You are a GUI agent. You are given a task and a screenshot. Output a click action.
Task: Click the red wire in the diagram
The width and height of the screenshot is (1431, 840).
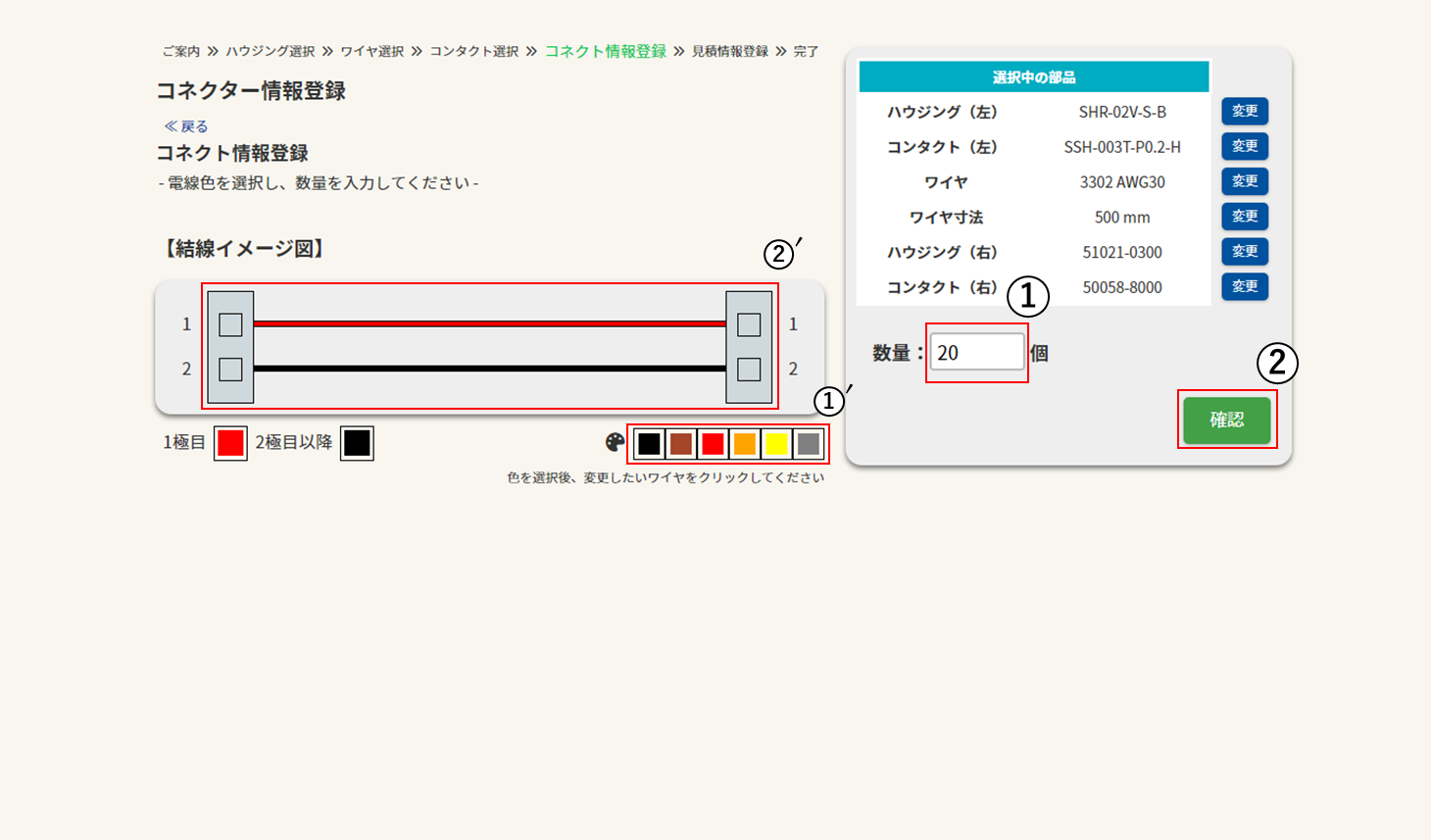coord(489,323)
